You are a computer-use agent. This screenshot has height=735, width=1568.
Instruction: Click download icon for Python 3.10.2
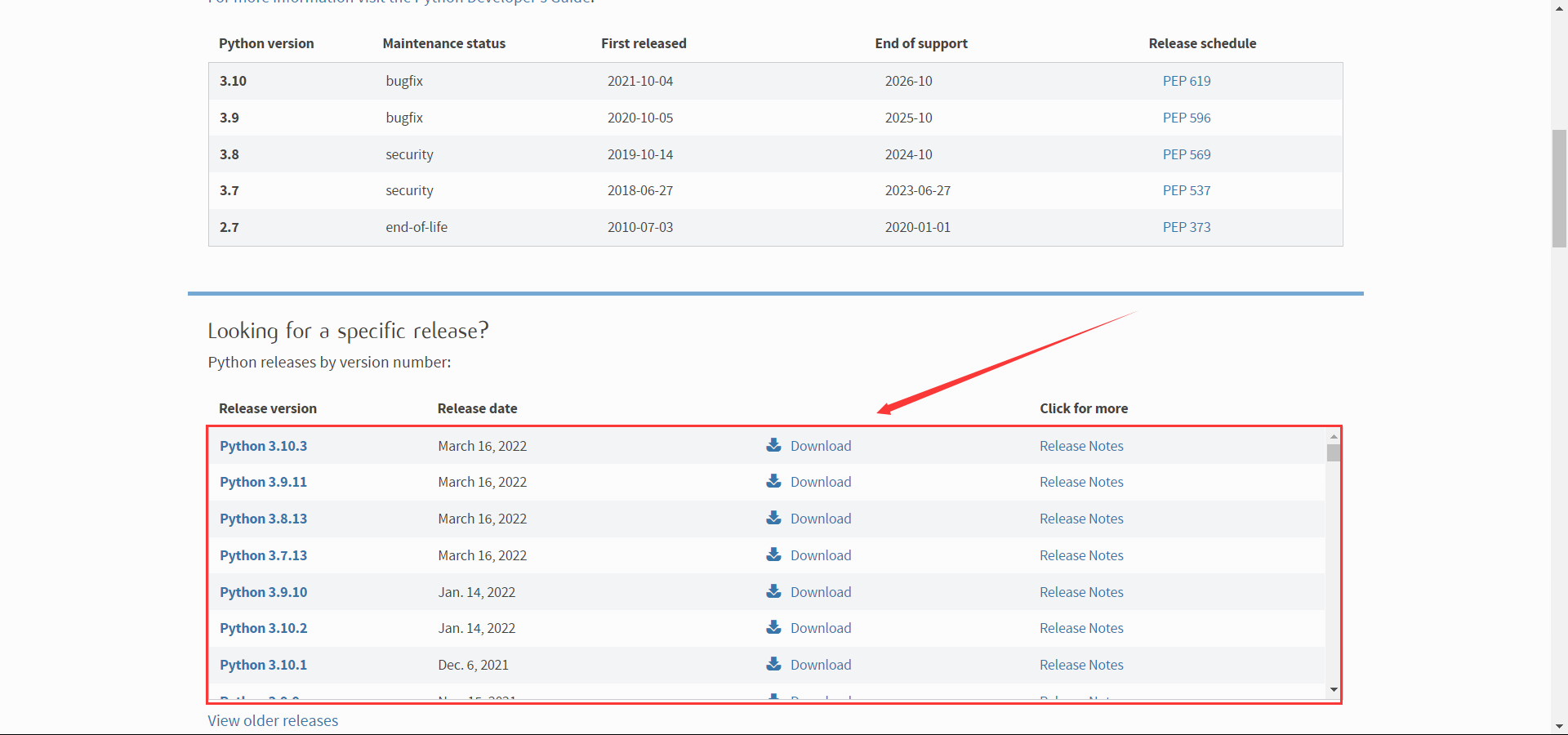773,627
